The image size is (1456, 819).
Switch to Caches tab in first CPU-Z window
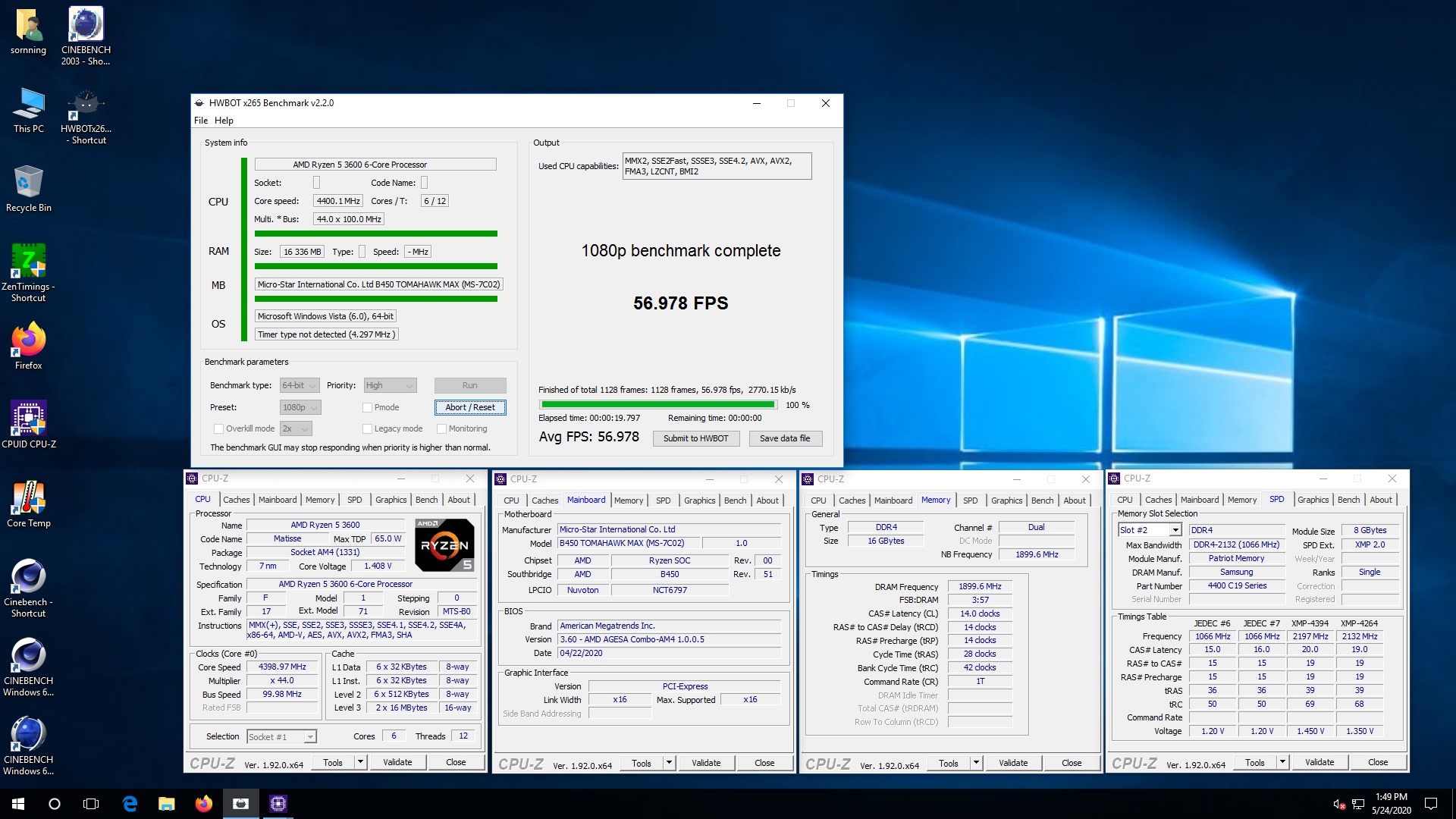(236, 500)
